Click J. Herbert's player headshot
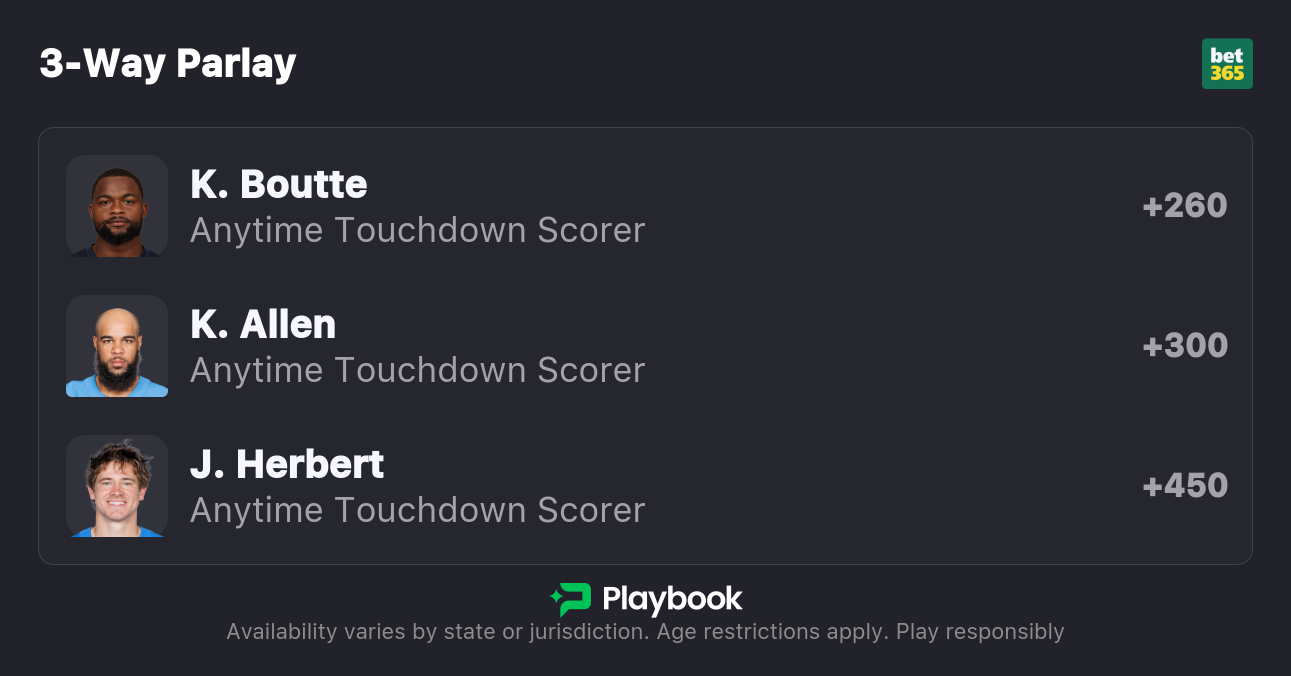 pos(117,486)
